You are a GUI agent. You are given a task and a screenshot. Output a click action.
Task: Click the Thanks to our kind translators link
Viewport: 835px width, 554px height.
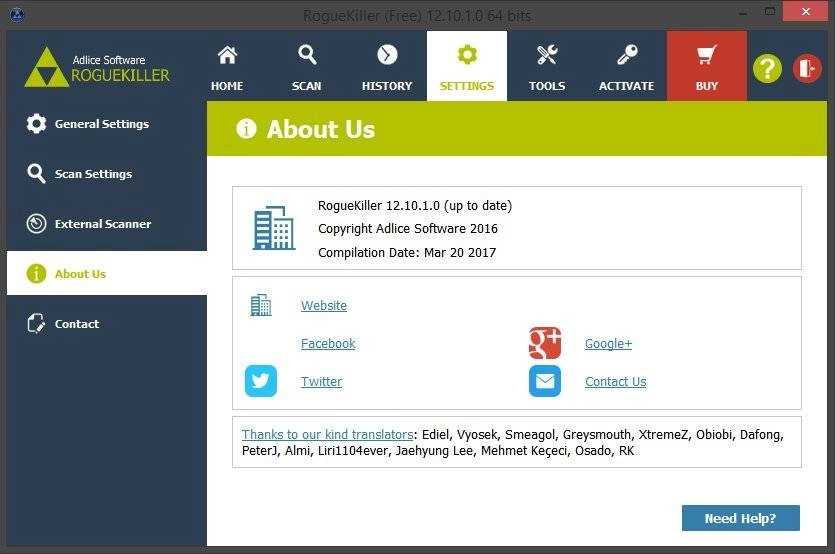pos(328,435)
